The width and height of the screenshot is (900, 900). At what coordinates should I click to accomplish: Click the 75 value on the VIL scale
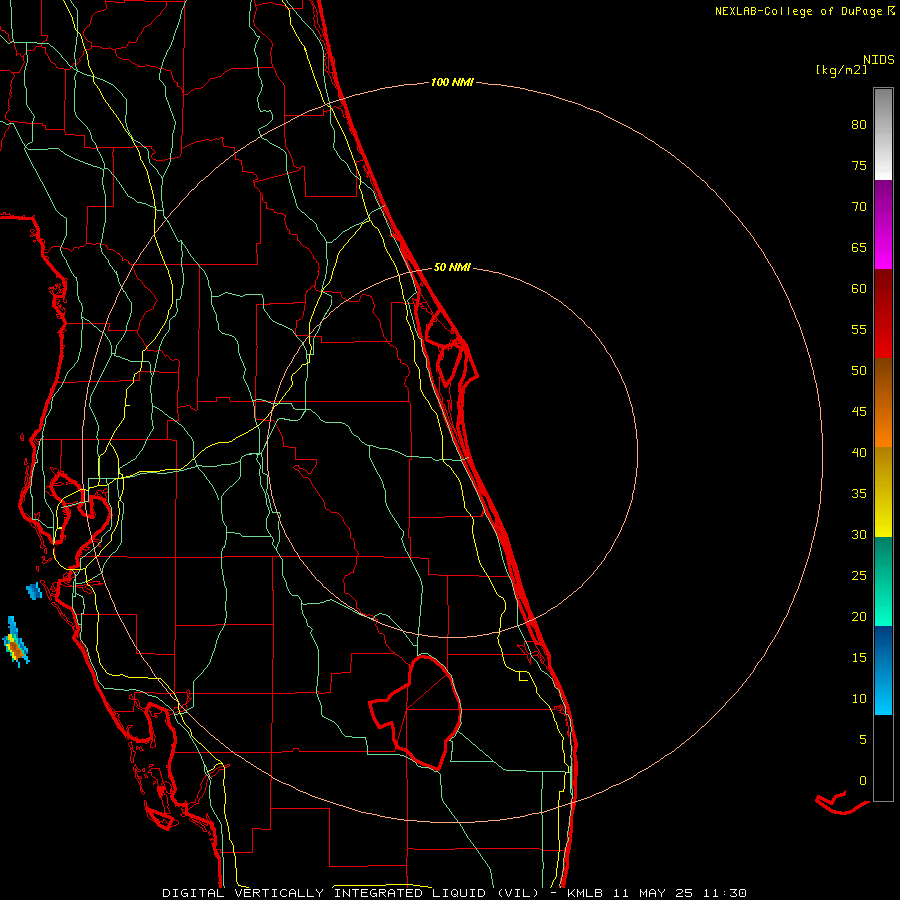pyautogui.click(x=859, y=166)
